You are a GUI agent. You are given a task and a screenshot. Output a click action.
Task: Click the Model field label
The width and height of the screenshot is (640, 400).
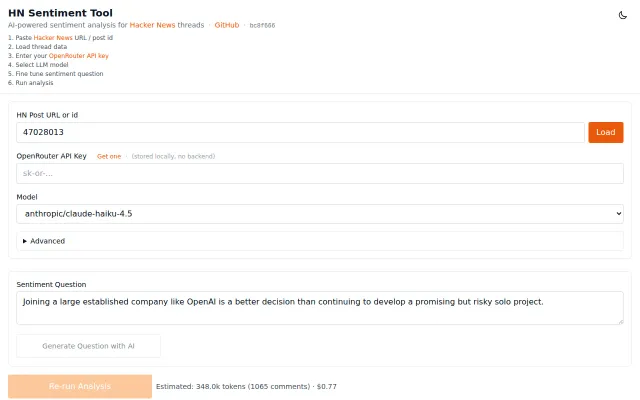point(27,197)
